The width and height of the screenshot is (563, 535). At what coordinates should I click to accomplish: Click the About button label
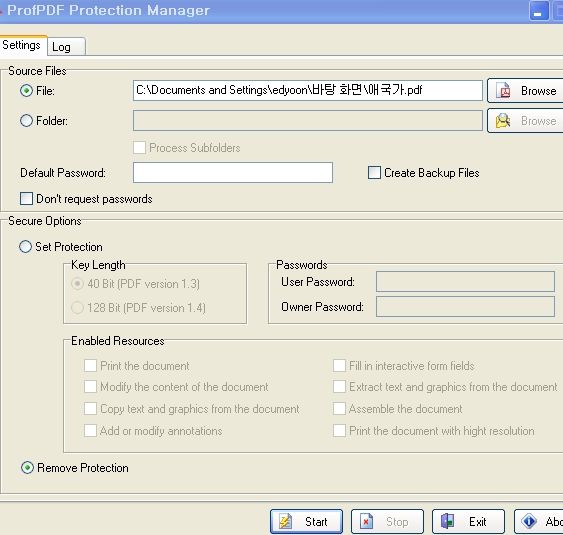(x=554, y=522)
